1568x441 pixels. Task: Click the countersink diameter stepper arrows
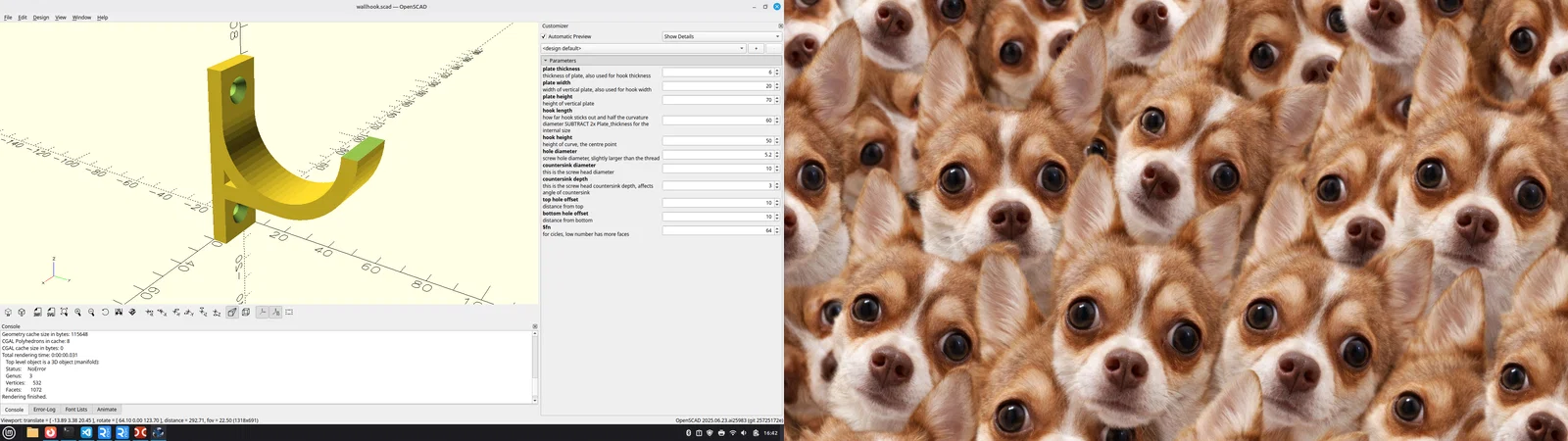[x=777, y=169]
